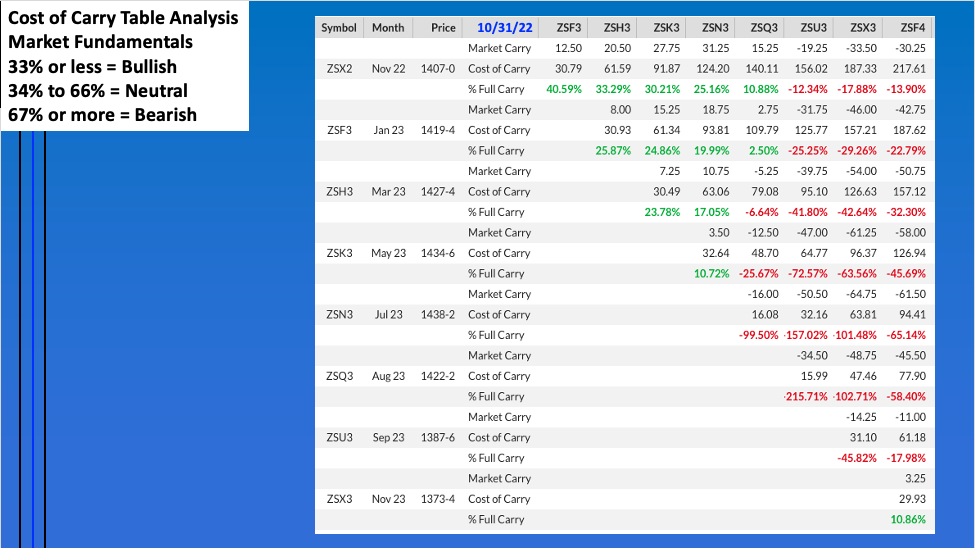
Task: Click the Aug 23 month cell
Action: (x=389, y=376)
